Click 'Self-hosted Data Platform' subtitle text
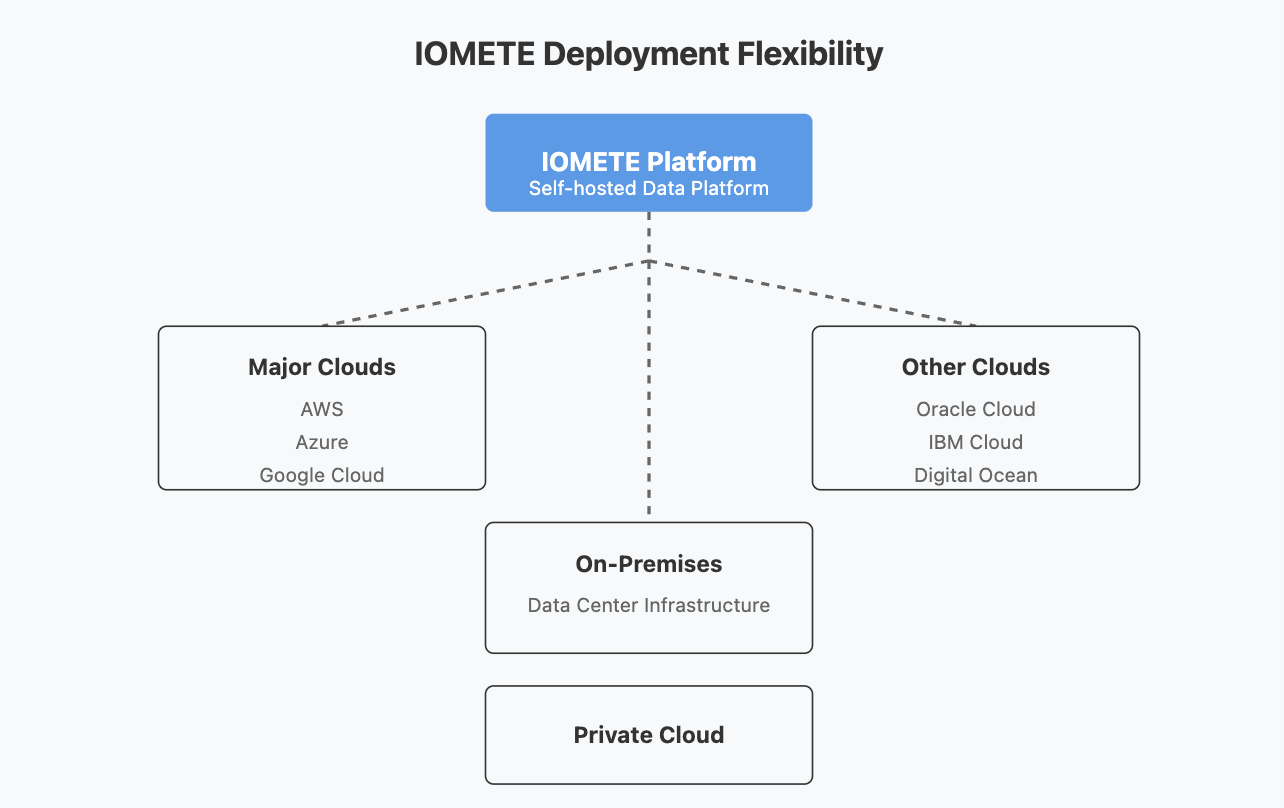The height and width of the screenshot is (808, 1284). (x=648, y=188)
